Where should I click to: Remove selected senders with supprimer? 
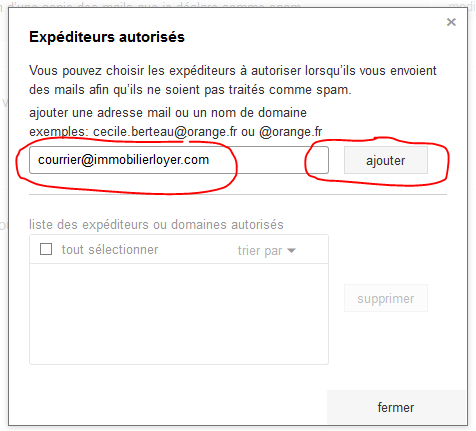(386, 298)
